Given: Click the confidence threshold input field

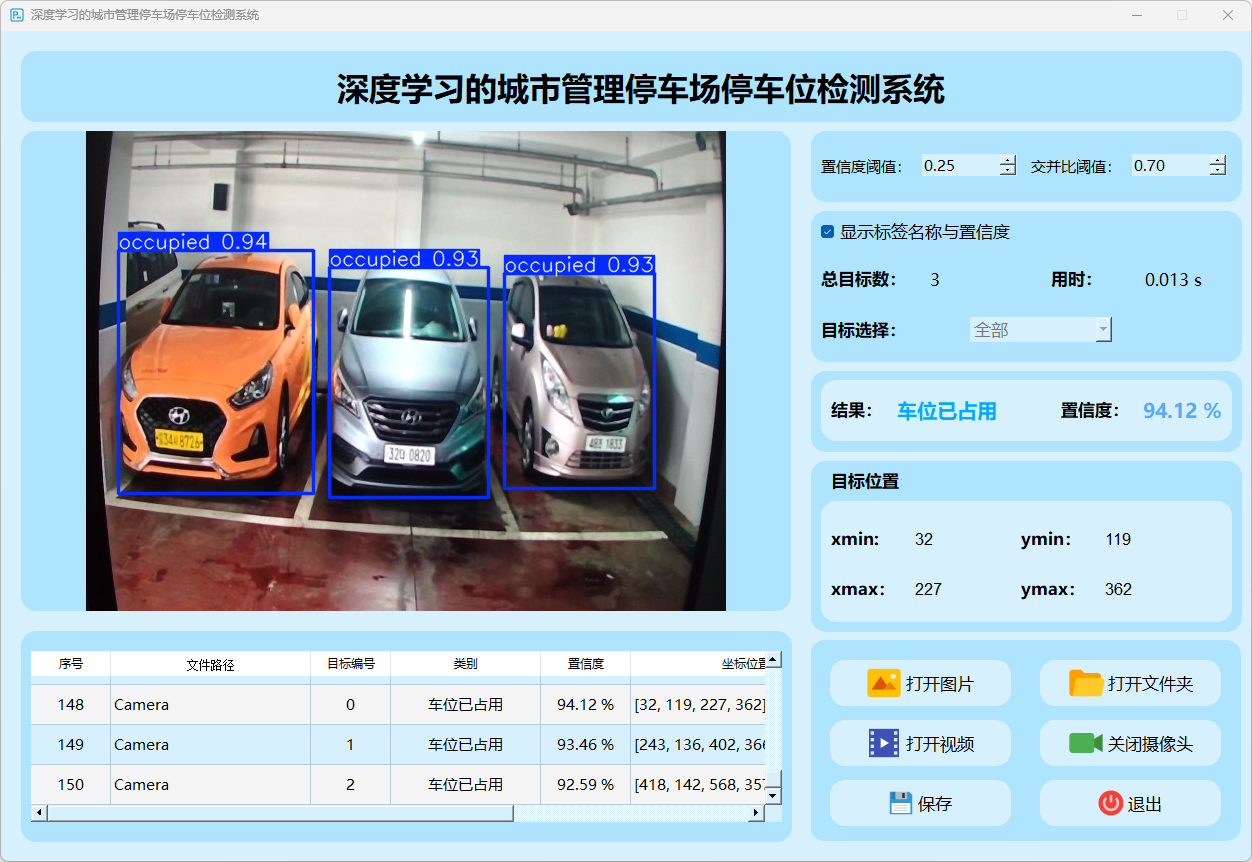Looking at the screenshot, I should pos(958,166).
